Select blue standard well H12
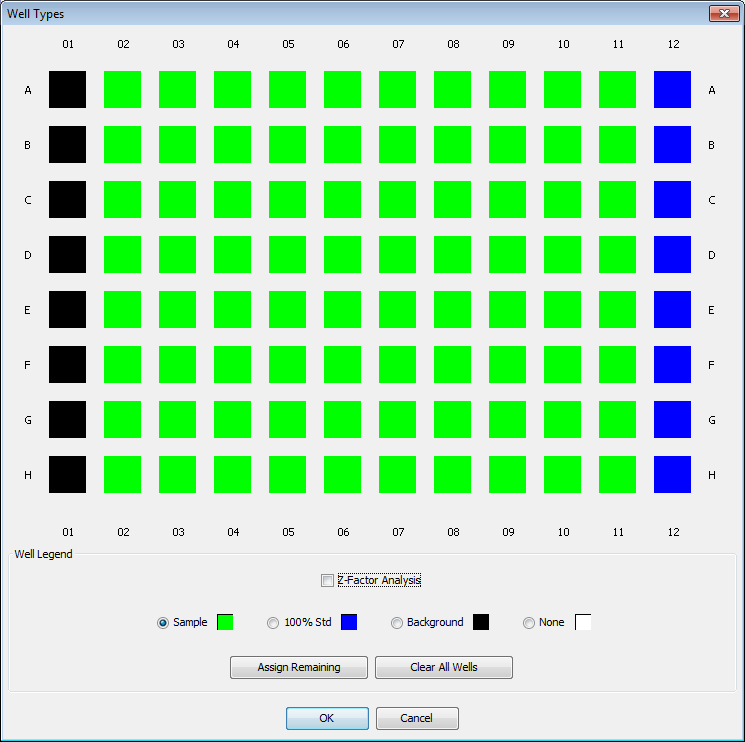The image size is (745, 742). coord(672,475)
